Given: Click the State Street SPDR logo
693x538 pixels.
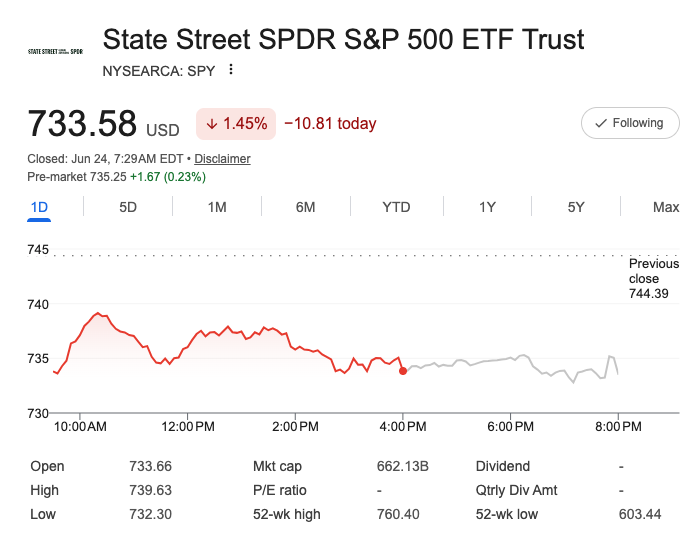Looking at the screenshot, I should (55, 52).
